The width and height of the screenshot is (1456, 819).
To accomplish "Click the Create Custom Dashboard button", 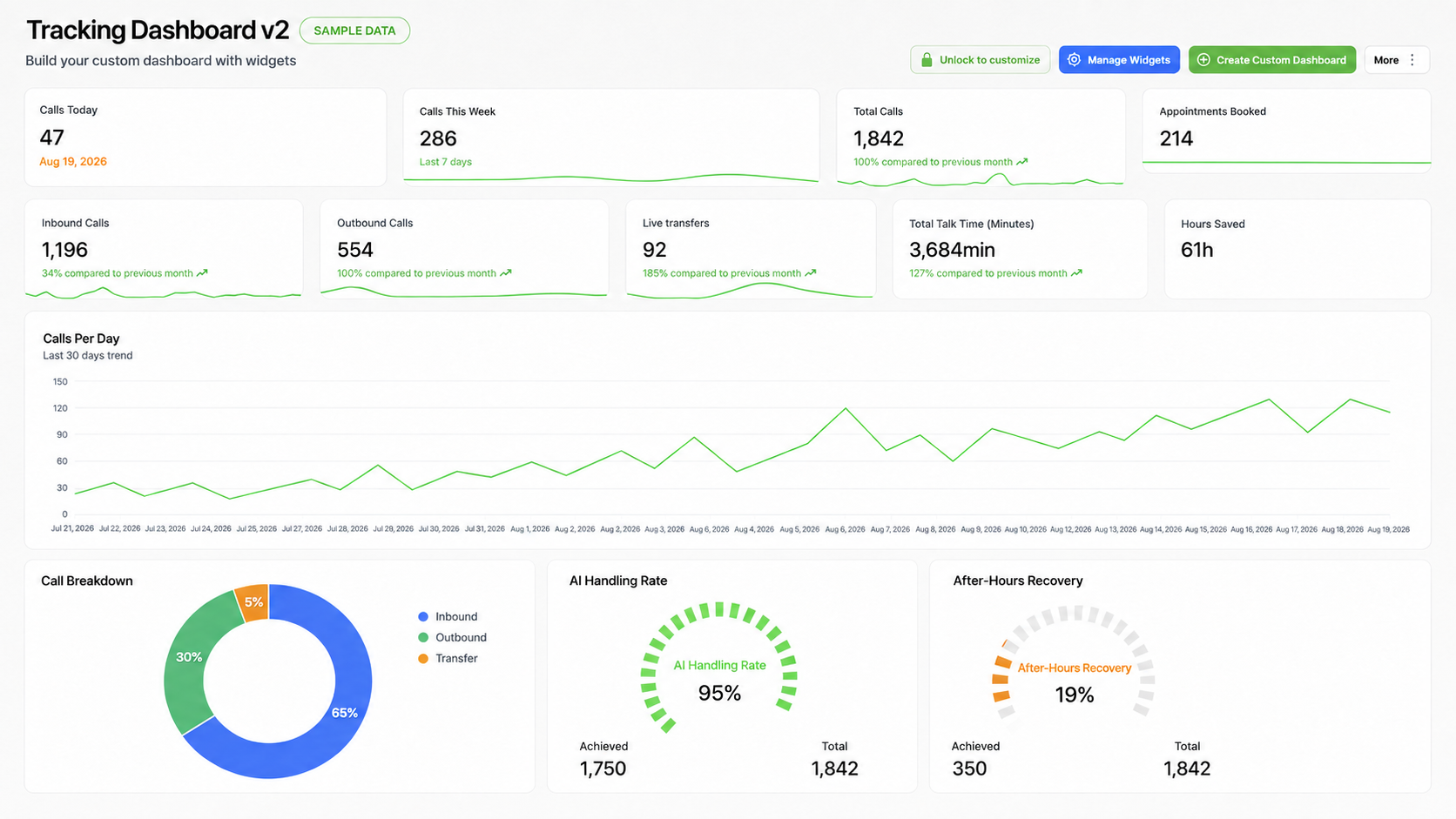I will 1272,60.
